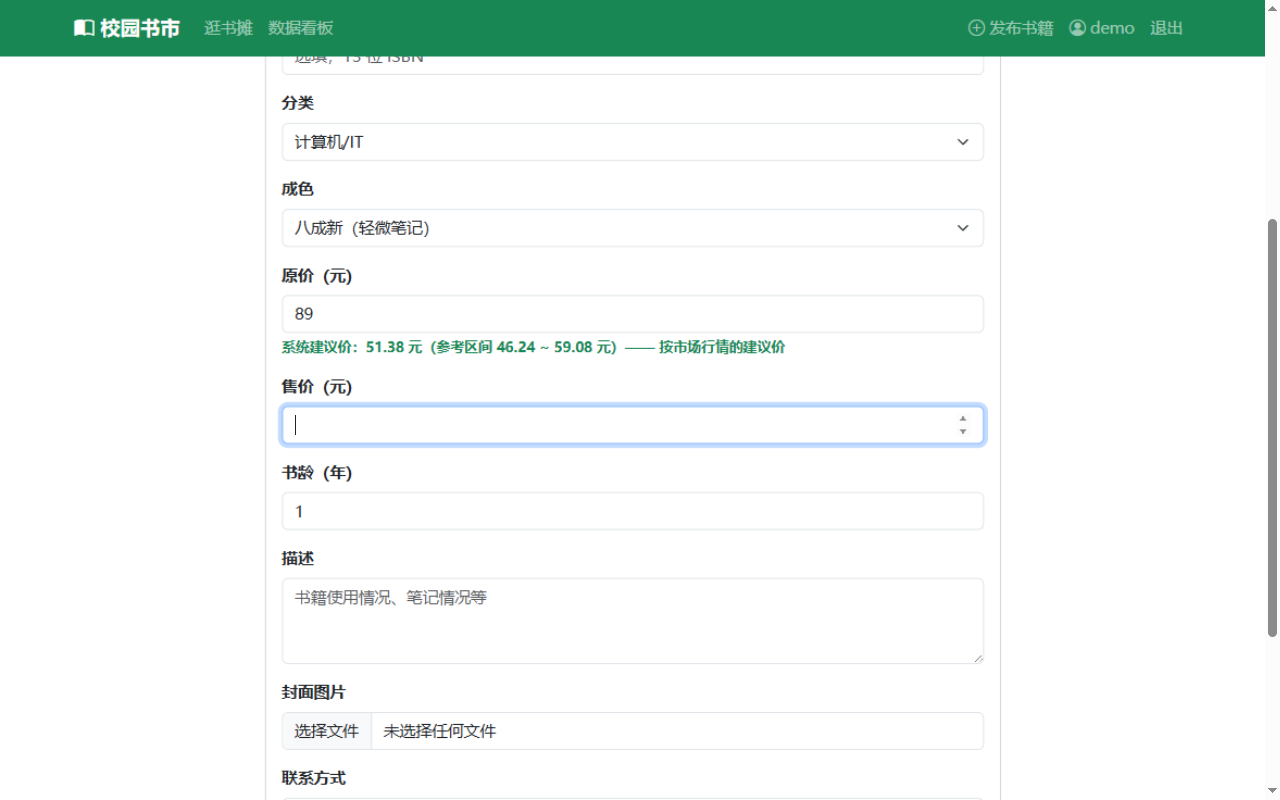Open the 数据看板 dashboard
The width and height of the screenshot is (1280, 800).
[301, 28]
